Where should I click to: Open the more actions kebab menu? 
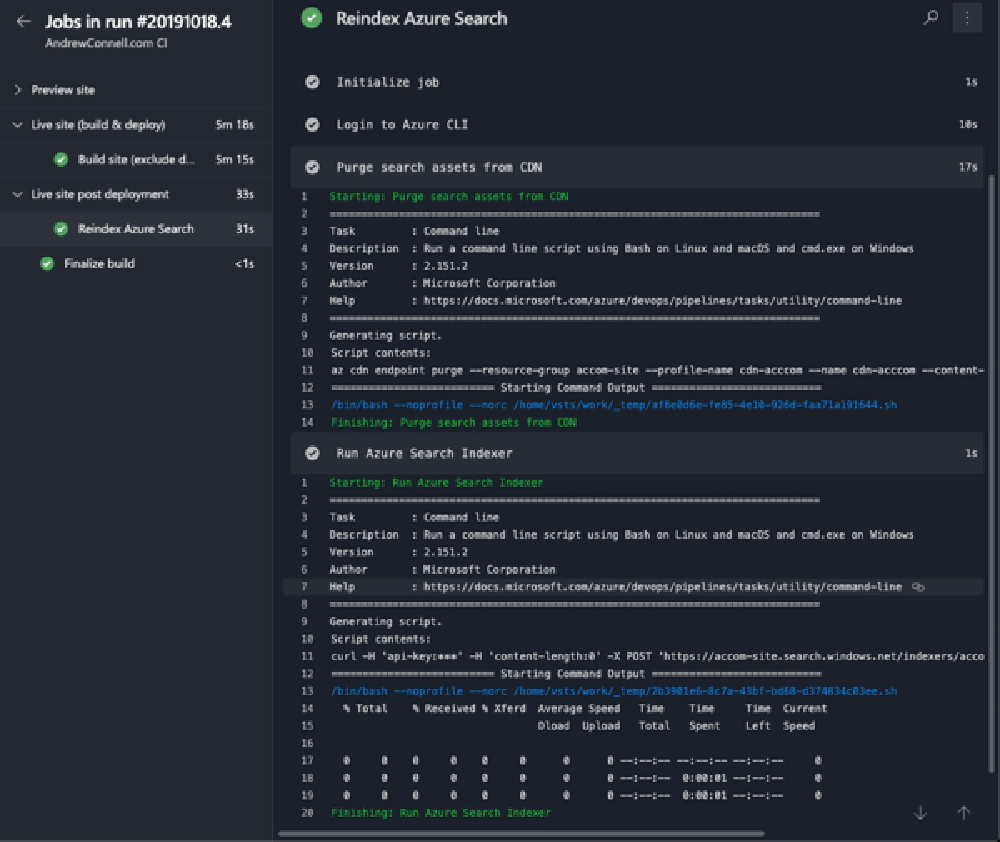[966, 18]
